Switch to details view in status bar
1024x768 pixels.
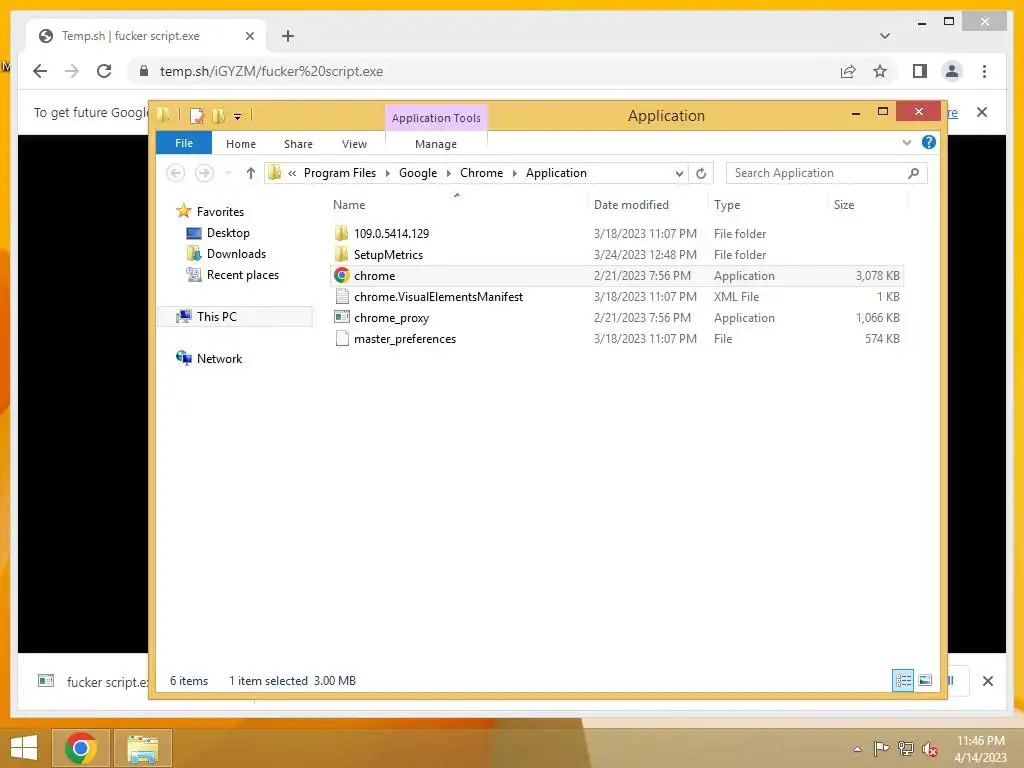903,680
